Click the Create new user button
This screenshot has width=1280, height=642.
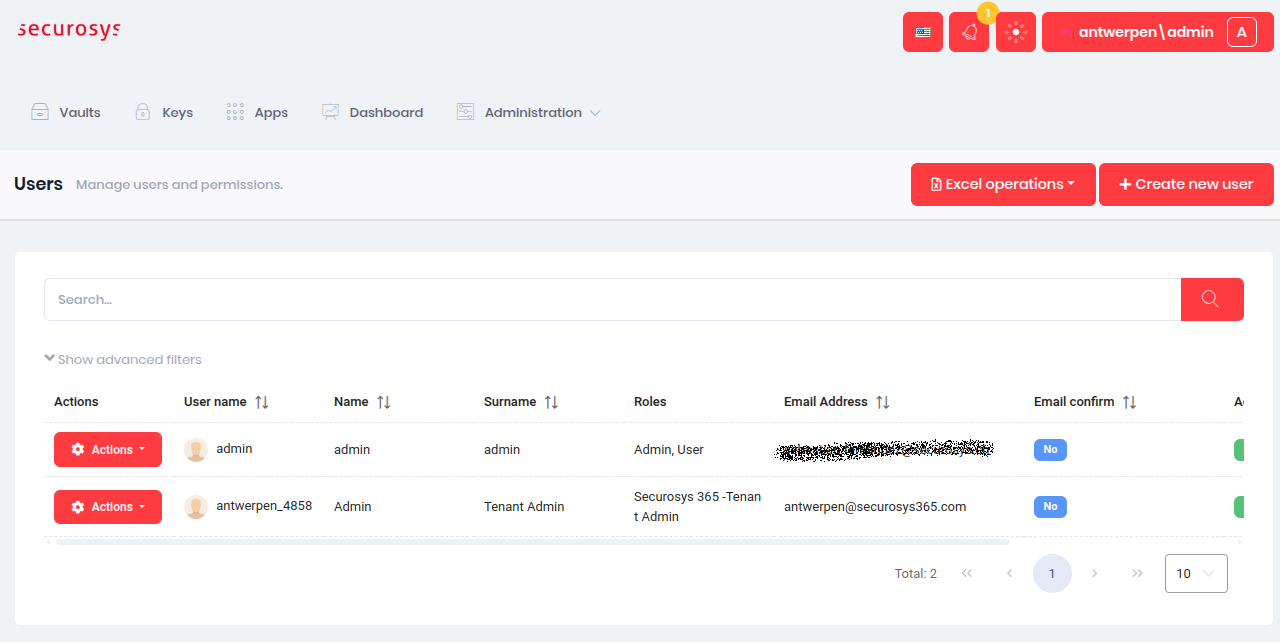[1186, 184]
